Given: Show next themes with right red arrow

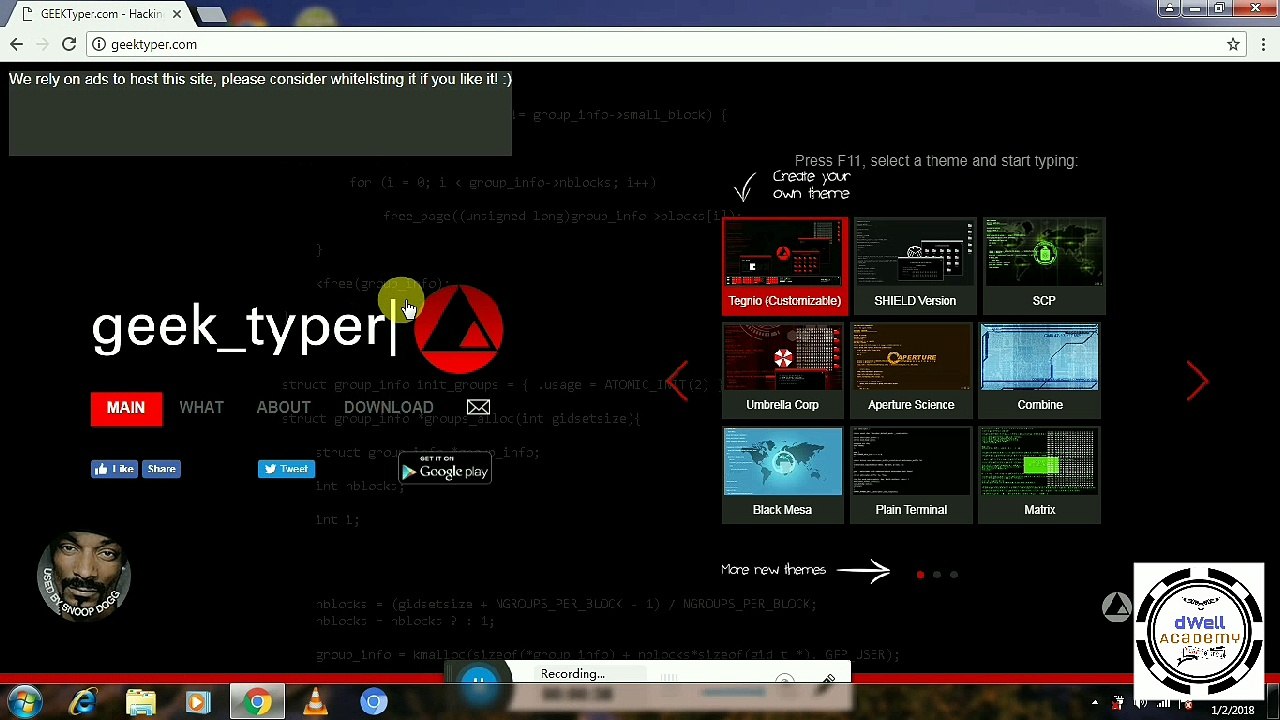Looking at the screenshot, I should pos(1198,381).
